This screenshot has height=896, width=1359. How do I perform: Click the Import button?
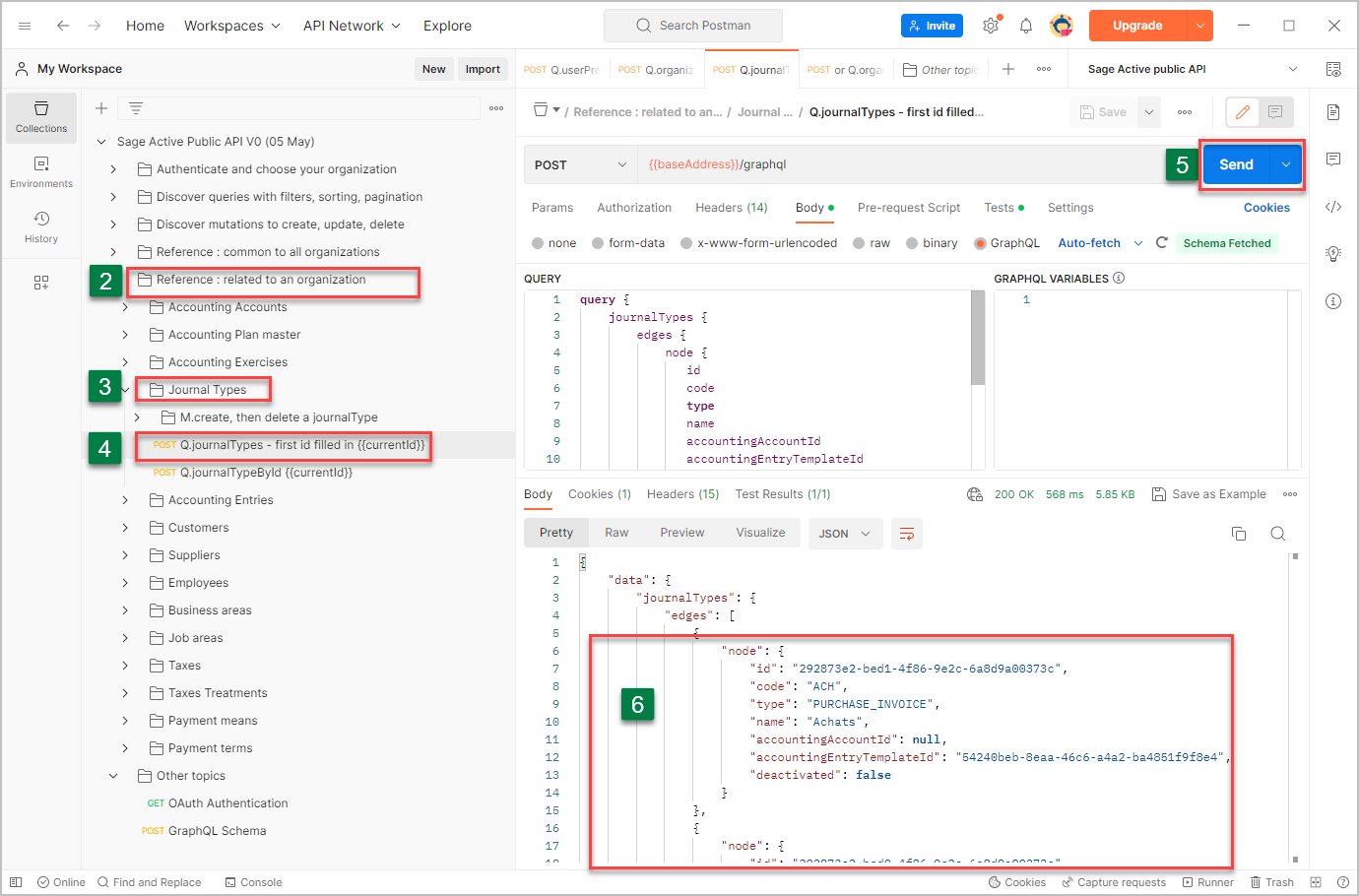[483, 69]
